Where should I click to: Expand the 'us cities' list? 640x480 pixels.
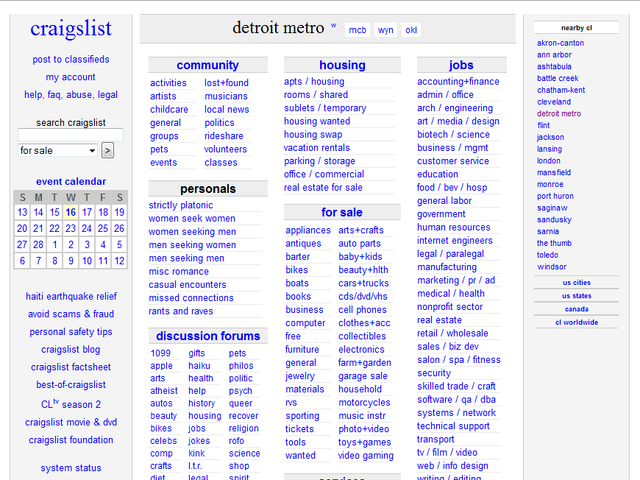(x=576, y=282)
